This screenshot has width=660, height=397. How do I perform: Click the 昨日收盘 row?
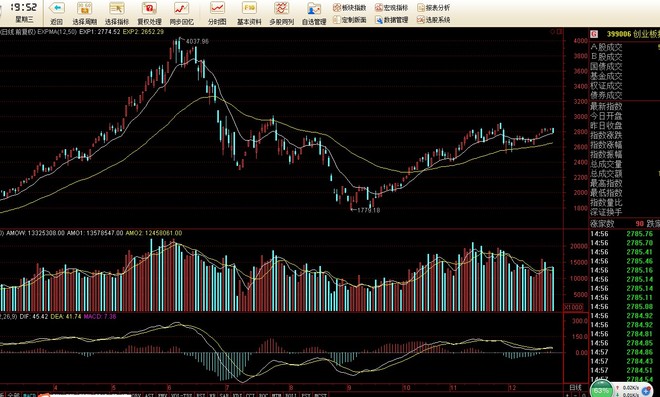[x=606, y=125]
